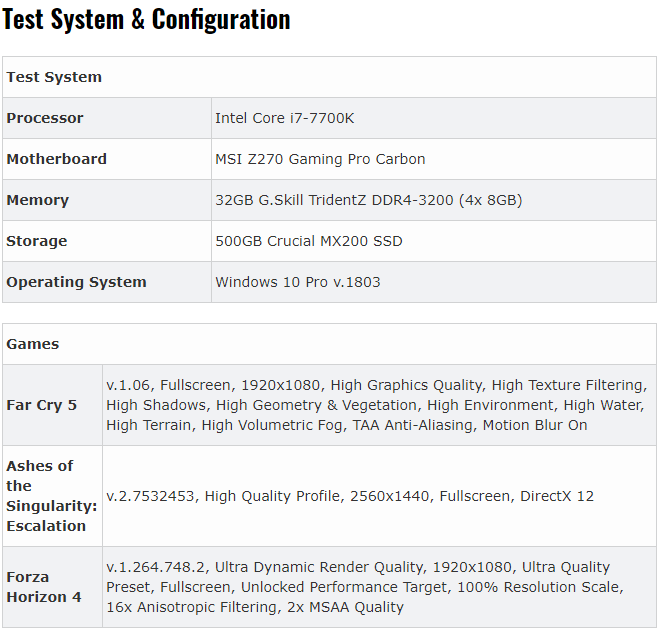Select the 32GB G.Skill TridentZ memory value
This screenshot has width=658, height=629.
[369, 200]
